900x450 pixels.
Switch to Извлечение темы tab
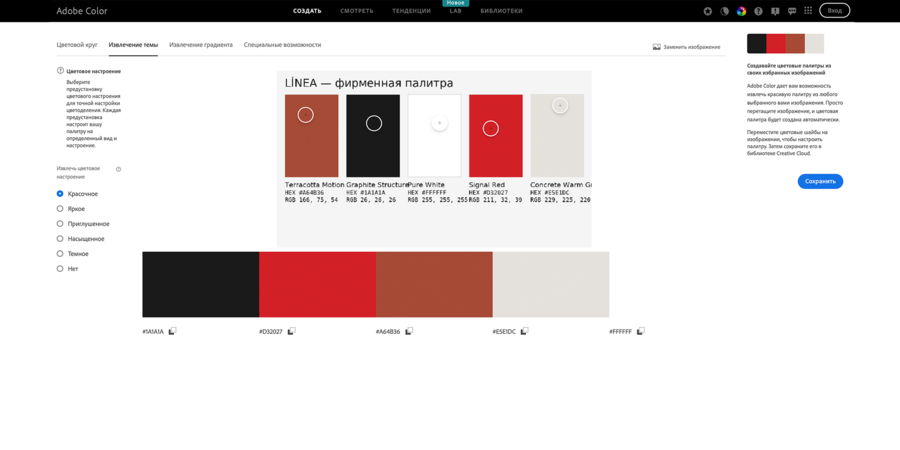click(133, 45)
